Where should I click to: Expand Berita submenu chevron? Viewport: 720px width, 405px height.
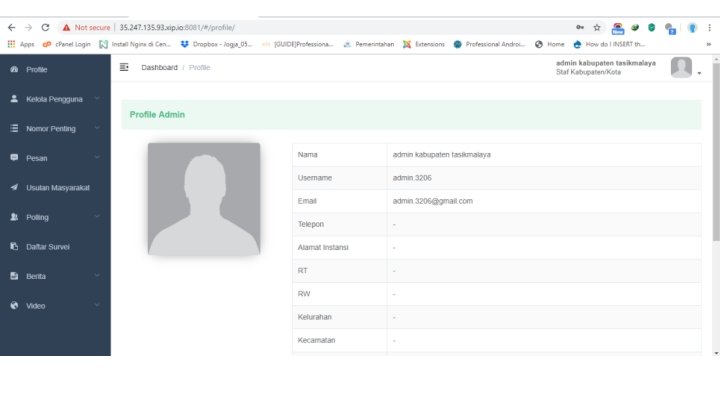[x=97, y=275]
